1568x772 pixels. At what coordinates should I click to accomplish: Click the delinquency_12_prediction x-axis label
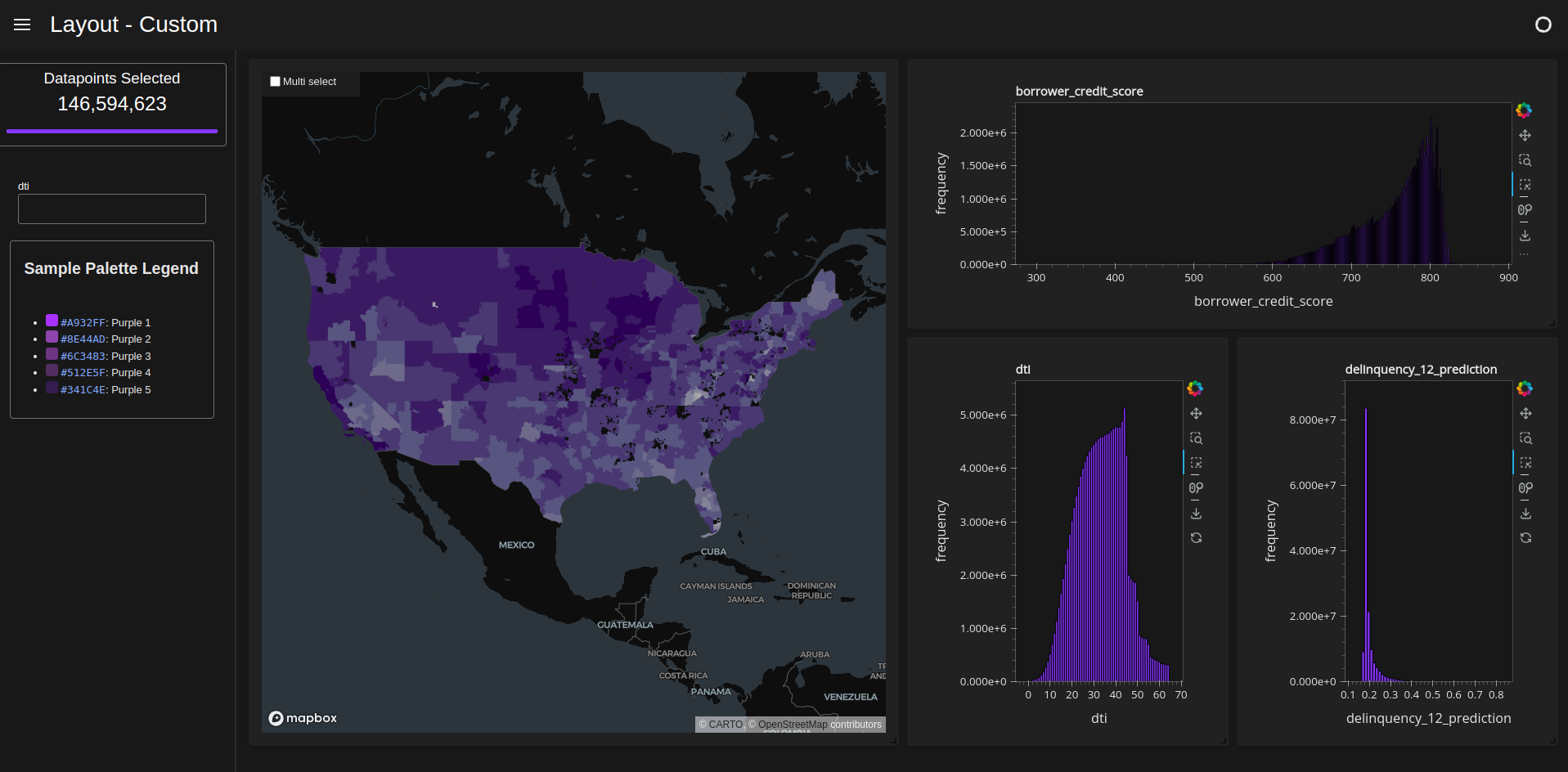1429,718
